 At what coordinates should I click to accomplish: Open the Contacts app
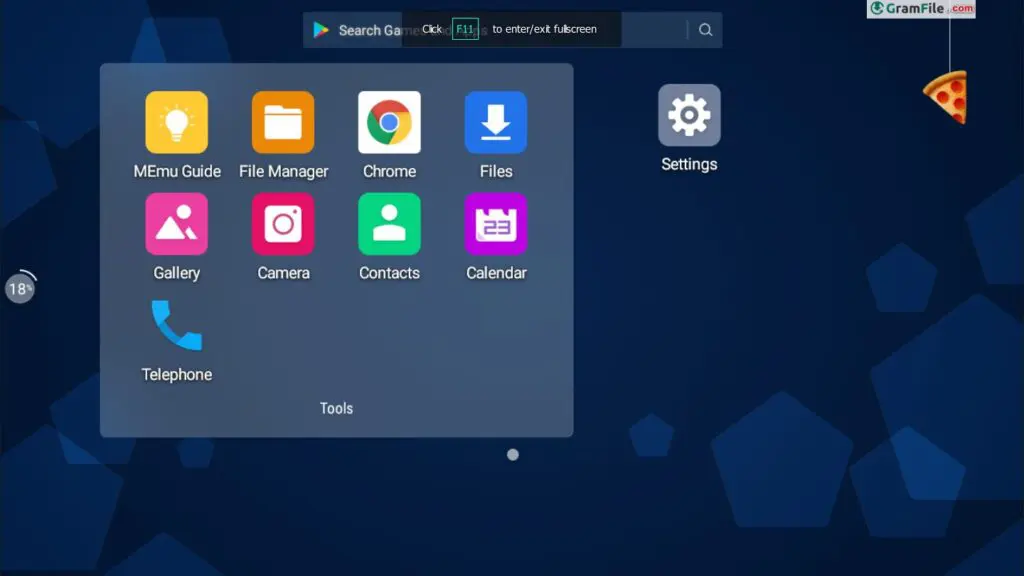click(389, 224)
